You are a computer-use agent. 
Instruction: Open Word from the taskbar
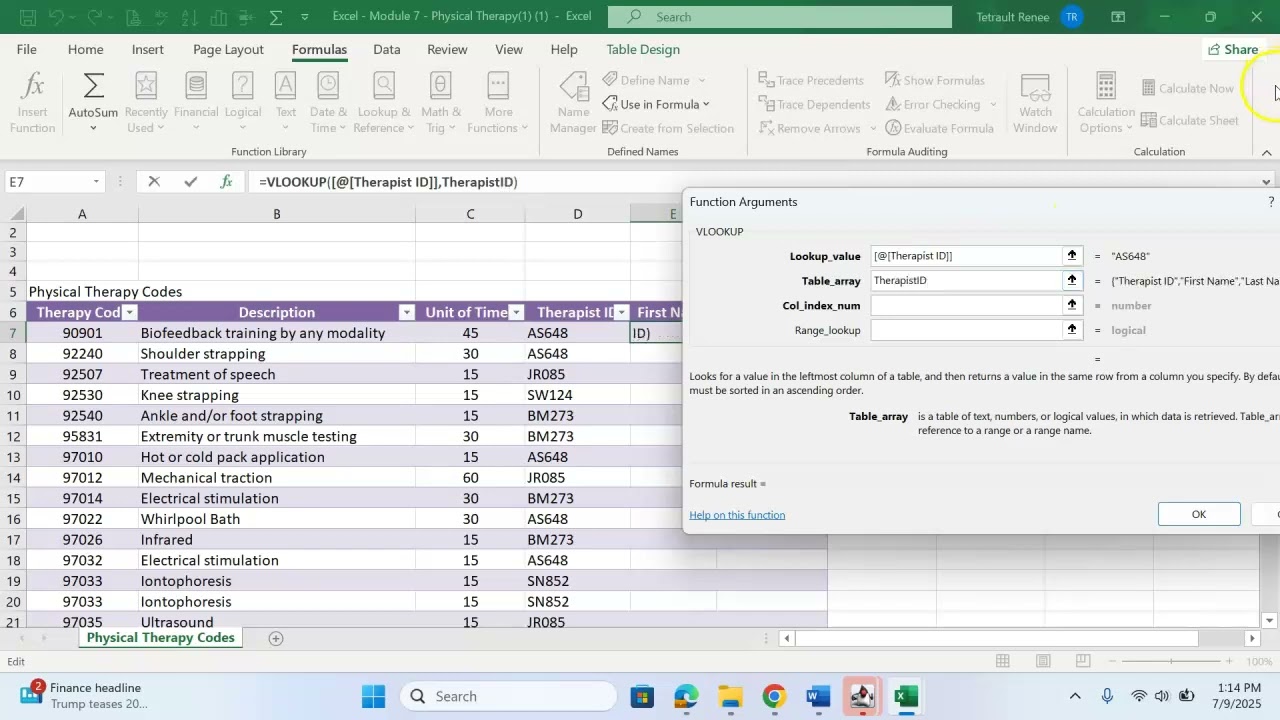tap(819, 696)
